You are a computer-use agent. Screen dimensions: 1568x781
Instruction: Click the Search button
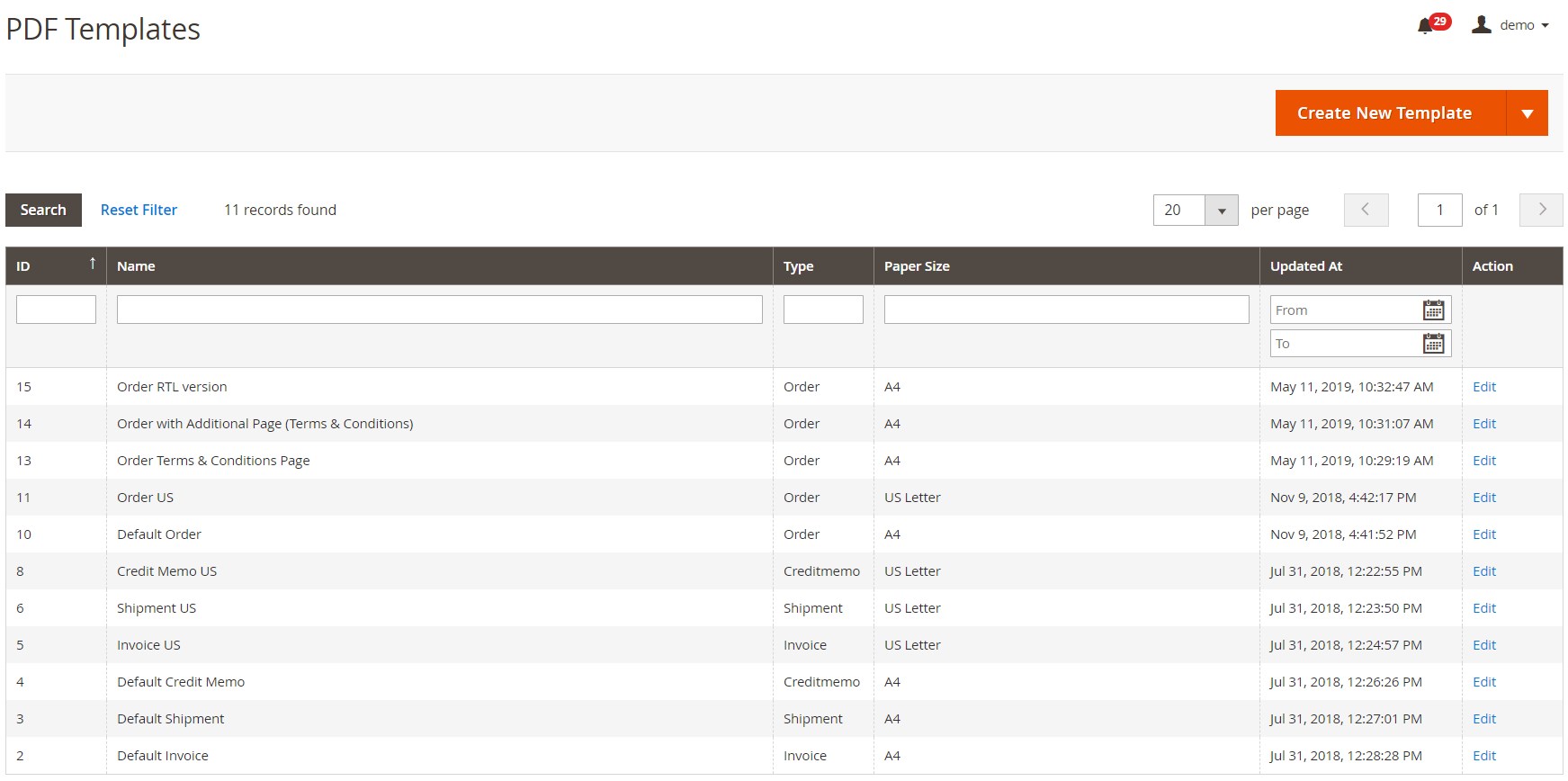[x=43, y=210]
